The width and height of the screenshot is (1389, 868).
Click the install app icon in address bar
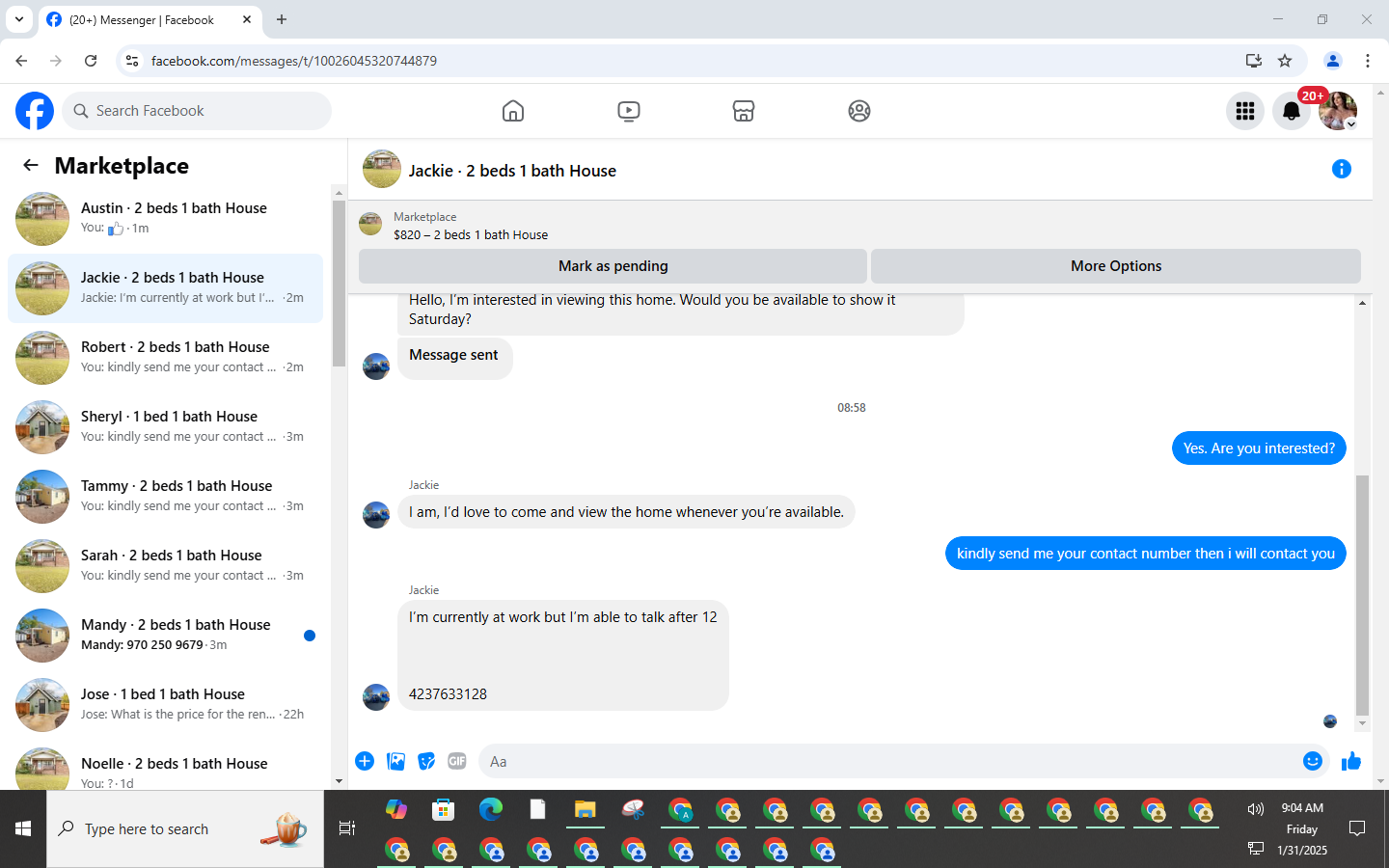(1254, 61)
